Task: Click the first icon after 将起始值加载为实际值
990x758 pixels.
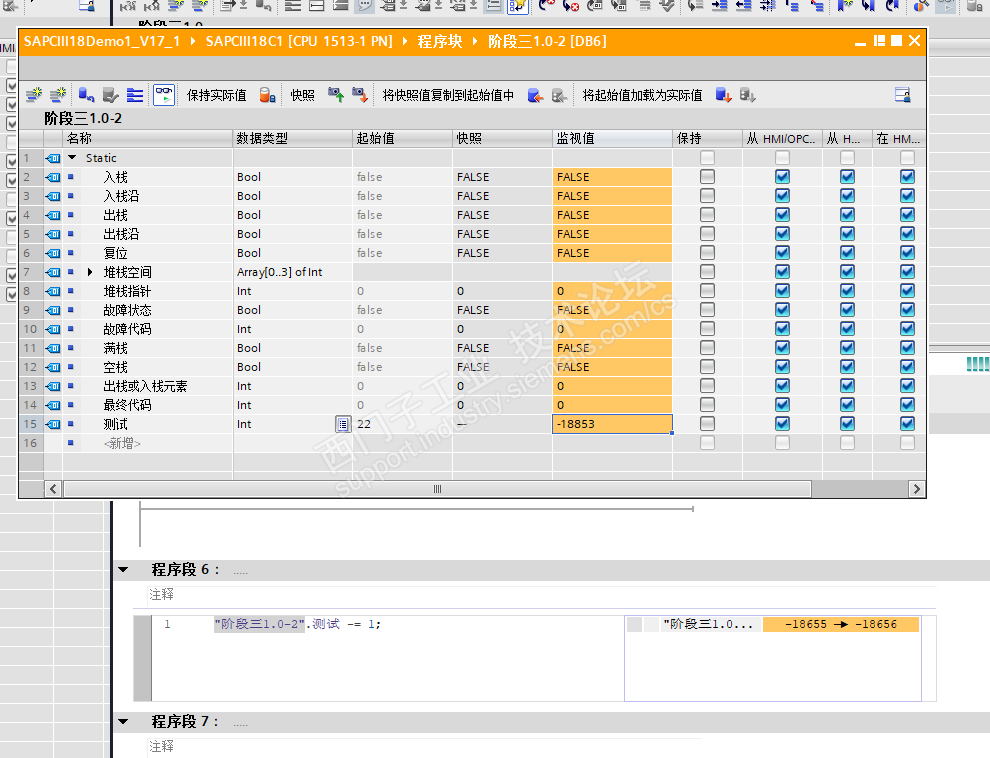Action: [724, 95]
